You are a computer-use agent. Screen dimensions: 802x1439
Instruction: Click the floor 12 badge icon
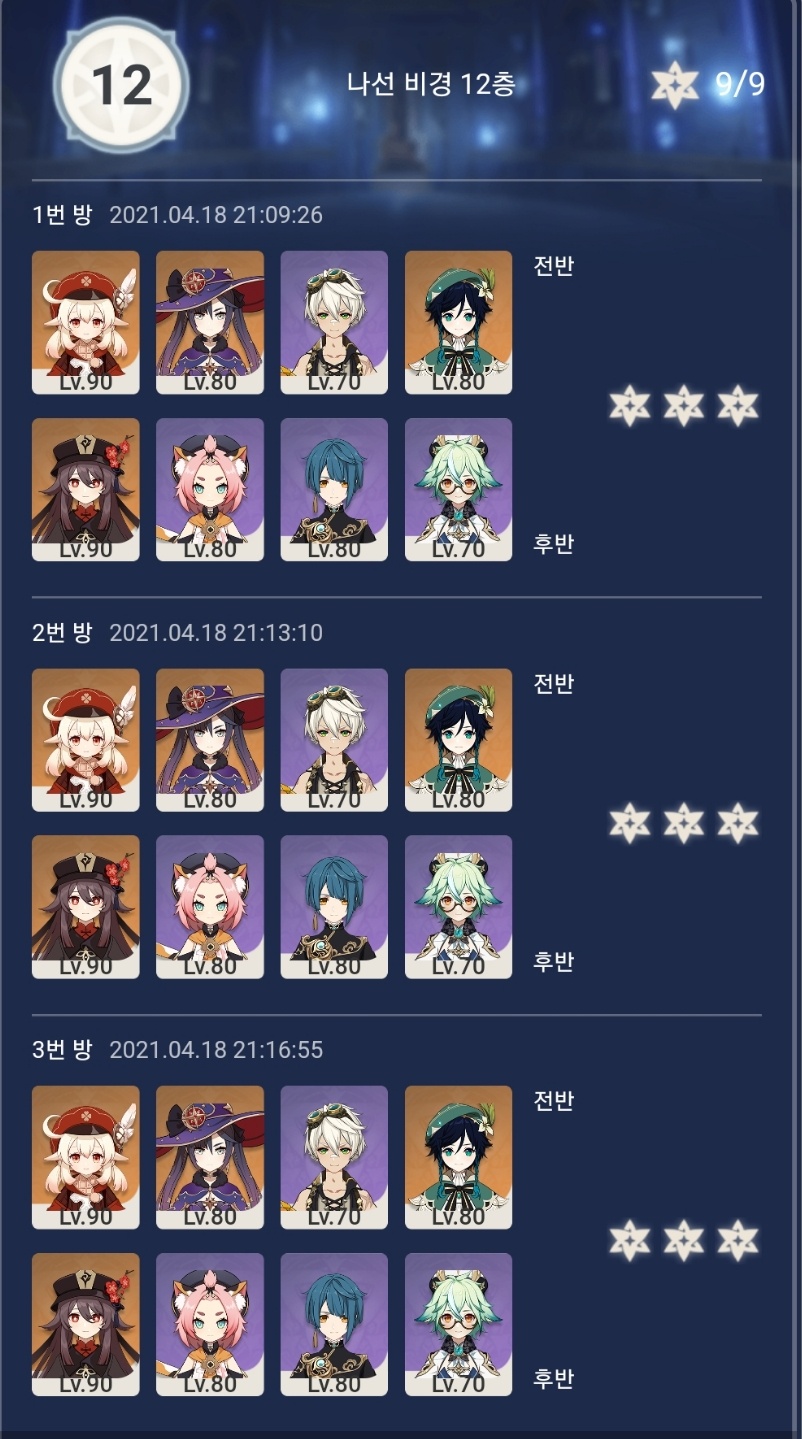[x=121, y=85]
